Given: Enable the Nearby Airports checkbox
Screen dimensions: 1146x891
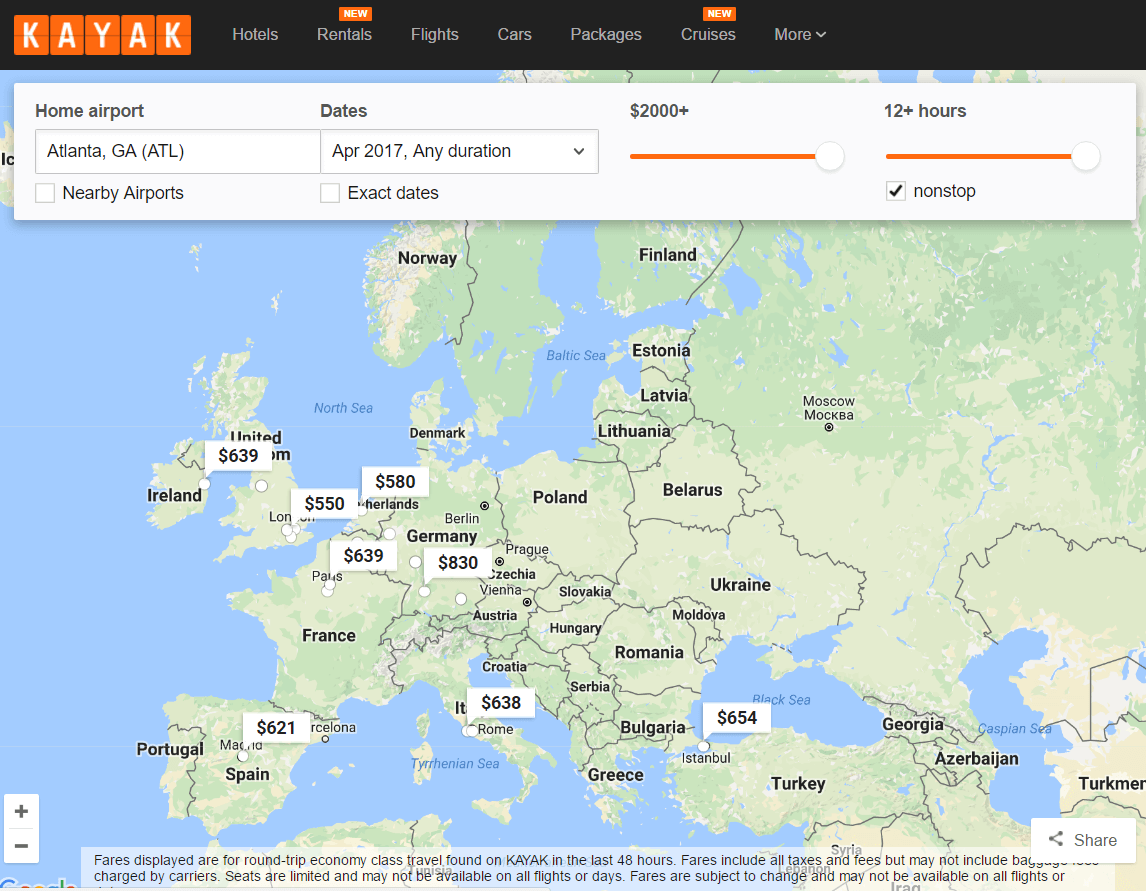Looking at the screenshot, I should 44,192.
